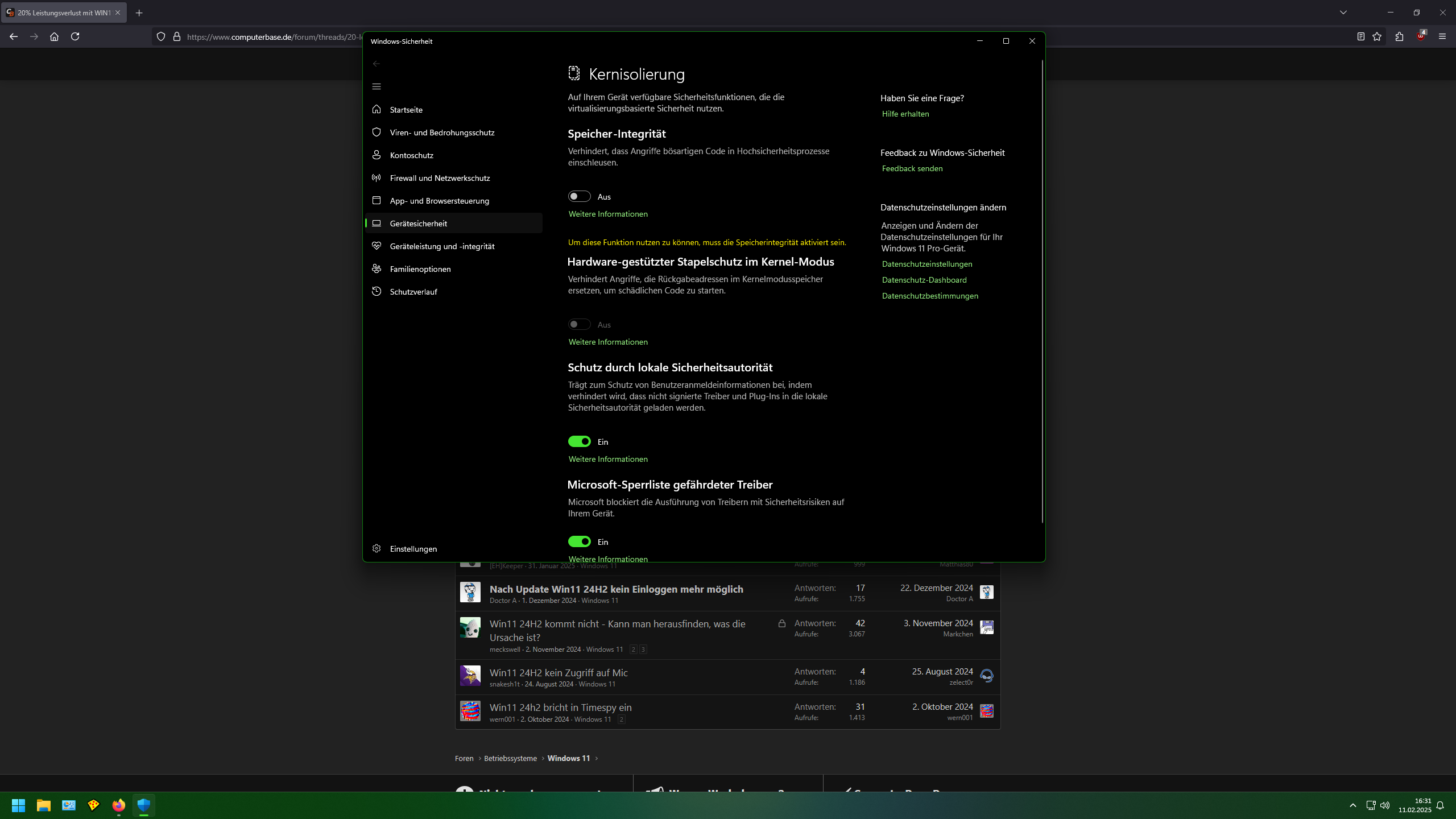
Task: Select the Kontoschutz sidebar icon
Action: point(377,155)
